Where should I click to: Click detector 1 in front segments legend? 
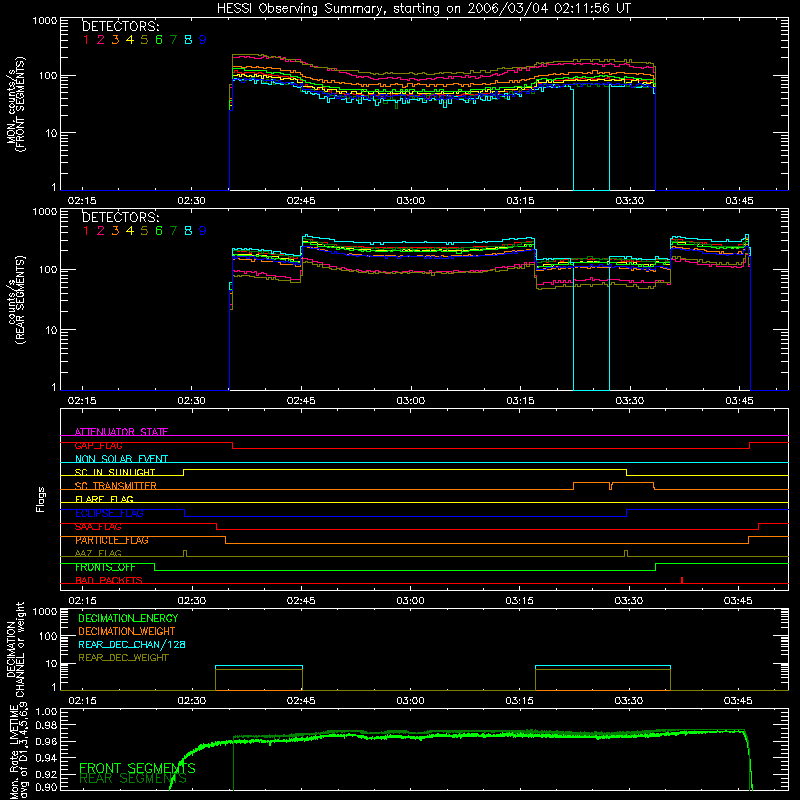click(86, 40)
